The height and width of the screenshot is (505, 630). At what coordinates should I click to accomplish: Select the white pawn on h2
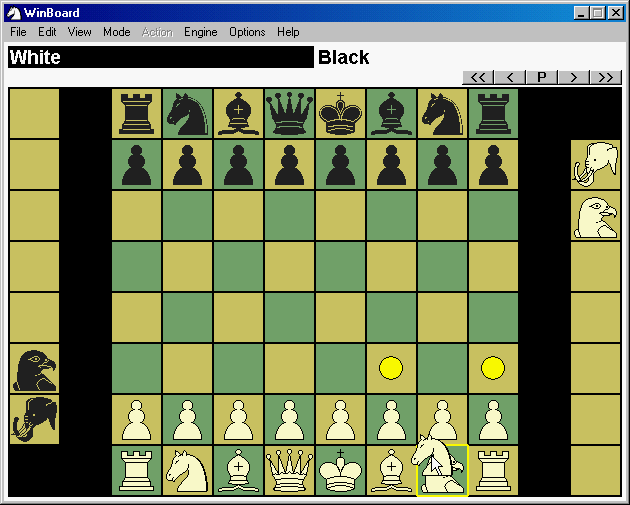pyautogui.click(x=493, y=419)
